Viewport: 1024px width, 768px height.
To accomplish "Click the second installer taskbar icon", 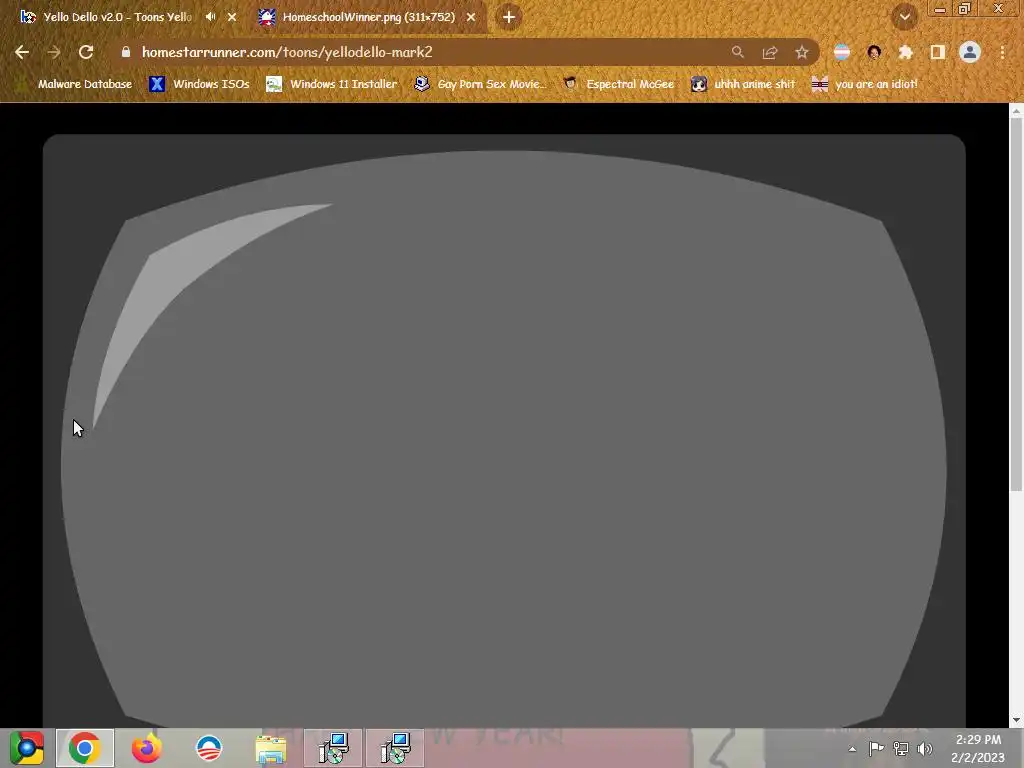I will [x=395, y=748].
